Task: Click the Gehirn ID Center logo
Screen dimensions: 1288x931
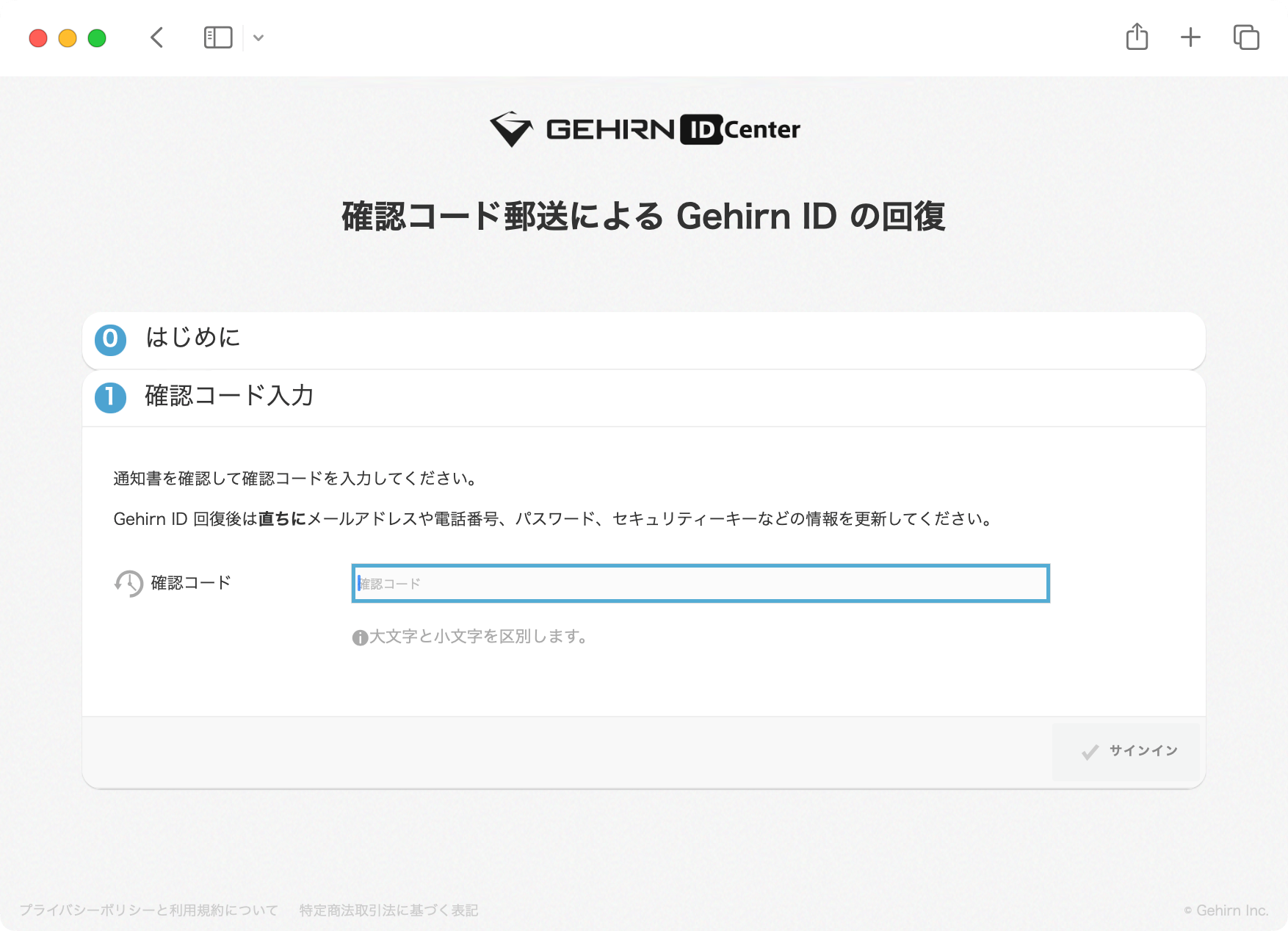Action: click(644, 129)
